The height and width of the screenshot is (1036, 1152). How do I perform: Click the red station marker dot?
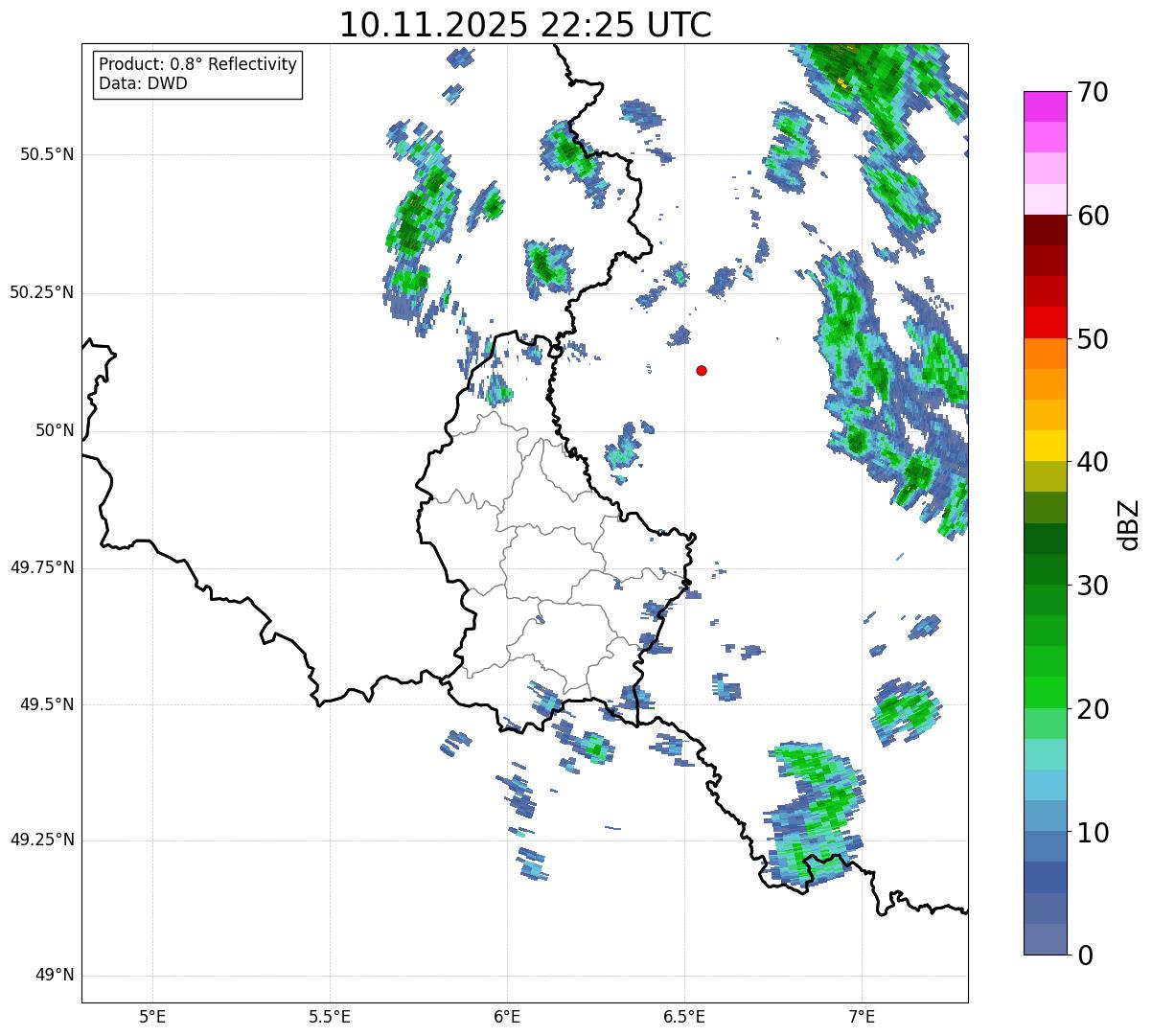point(702,370)
